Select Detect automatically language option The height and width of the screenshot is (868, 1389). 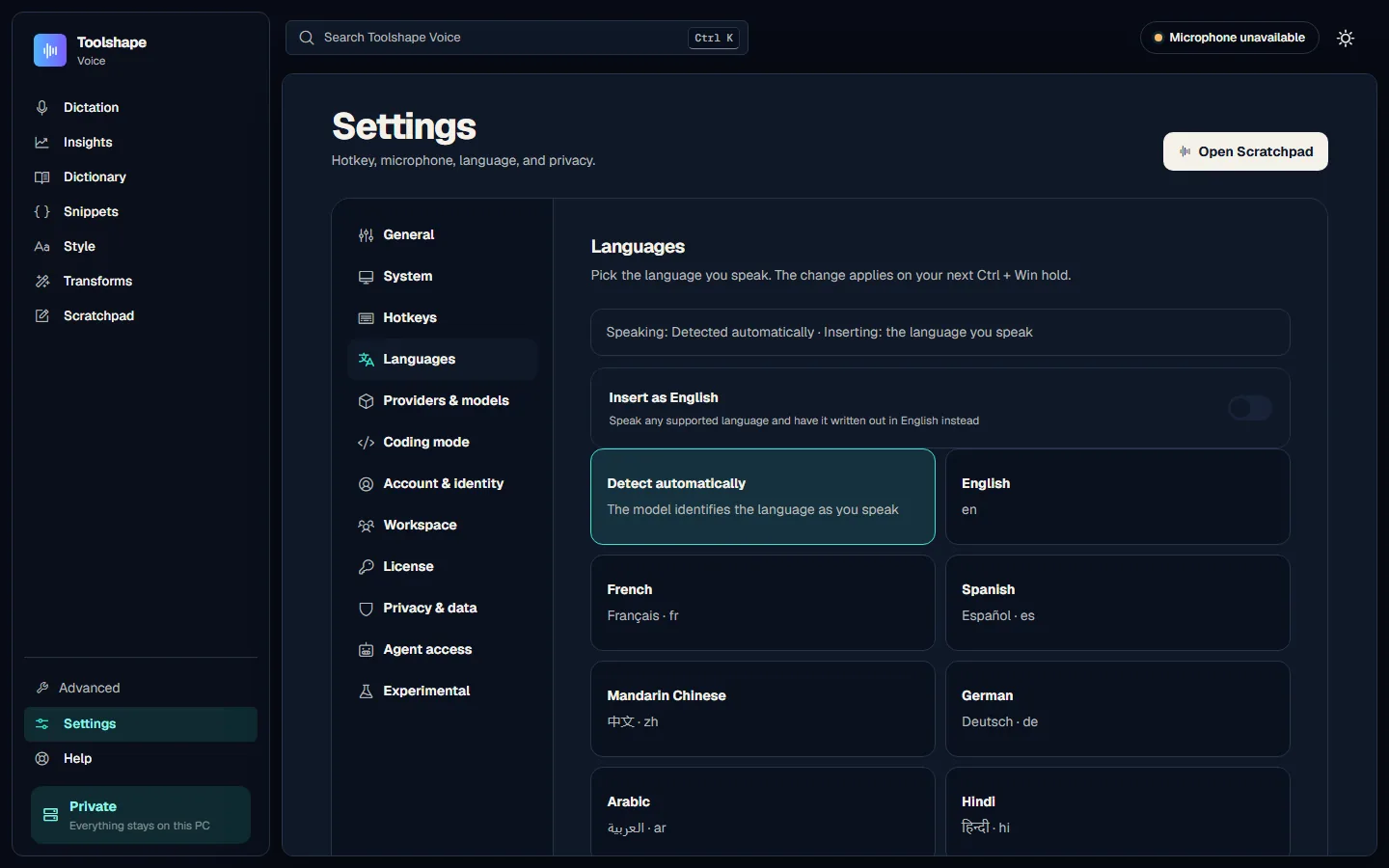762,497
